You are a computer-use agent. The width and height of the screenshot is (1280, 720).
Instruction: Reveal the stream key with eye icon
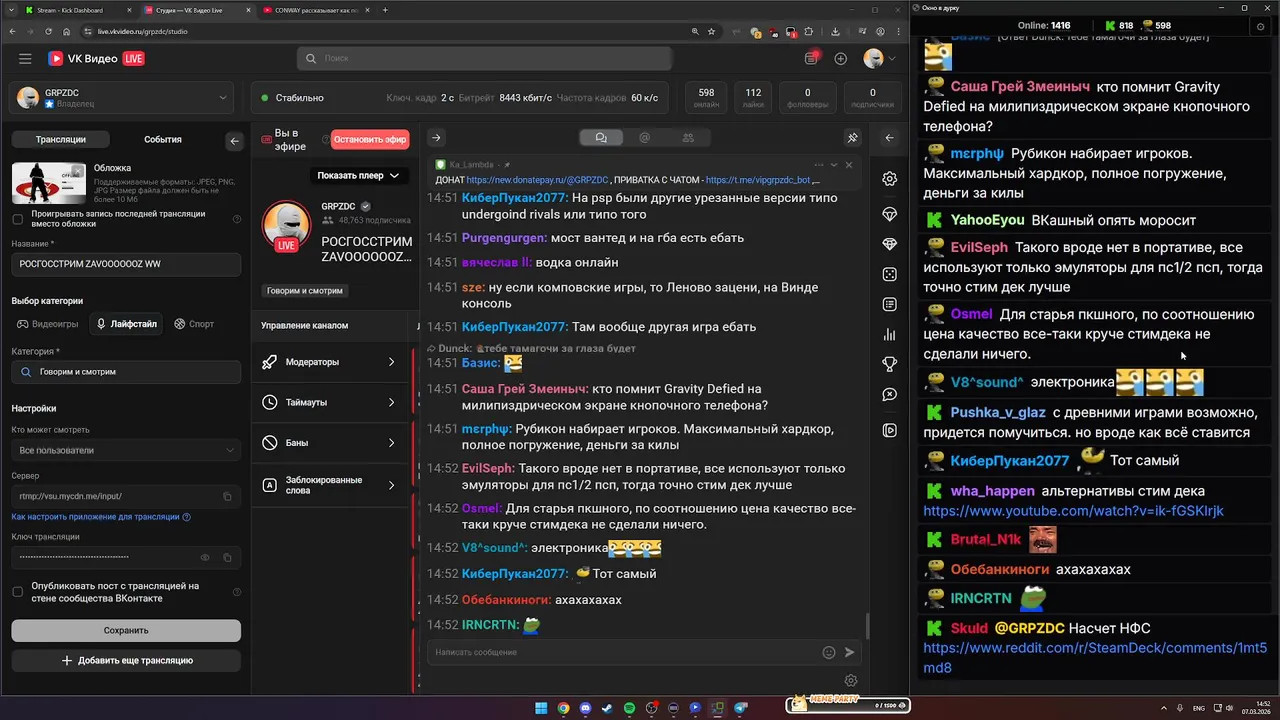pos(205,557)
